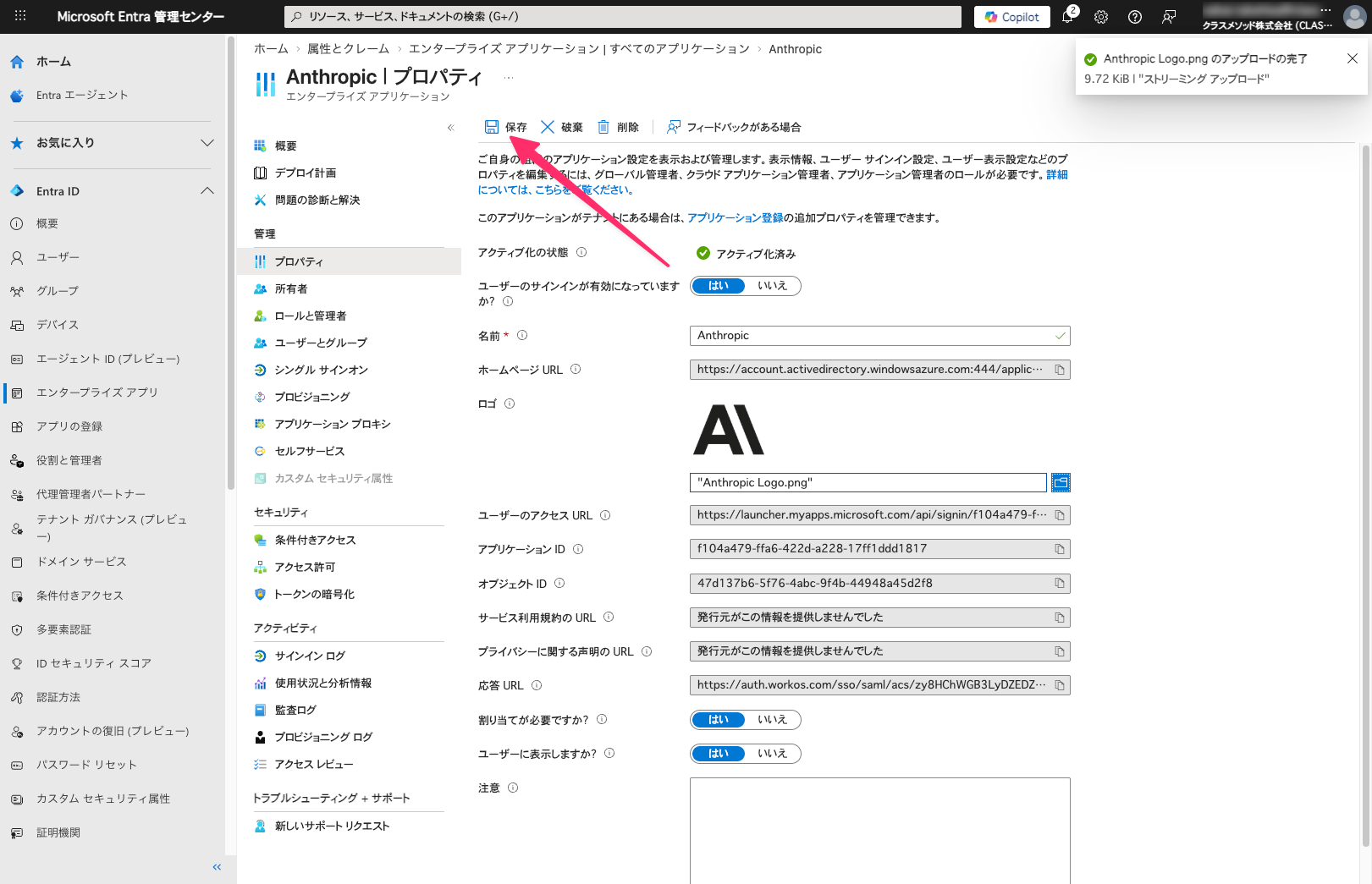Open ユーザーとグループ menu item

[321, 343]
